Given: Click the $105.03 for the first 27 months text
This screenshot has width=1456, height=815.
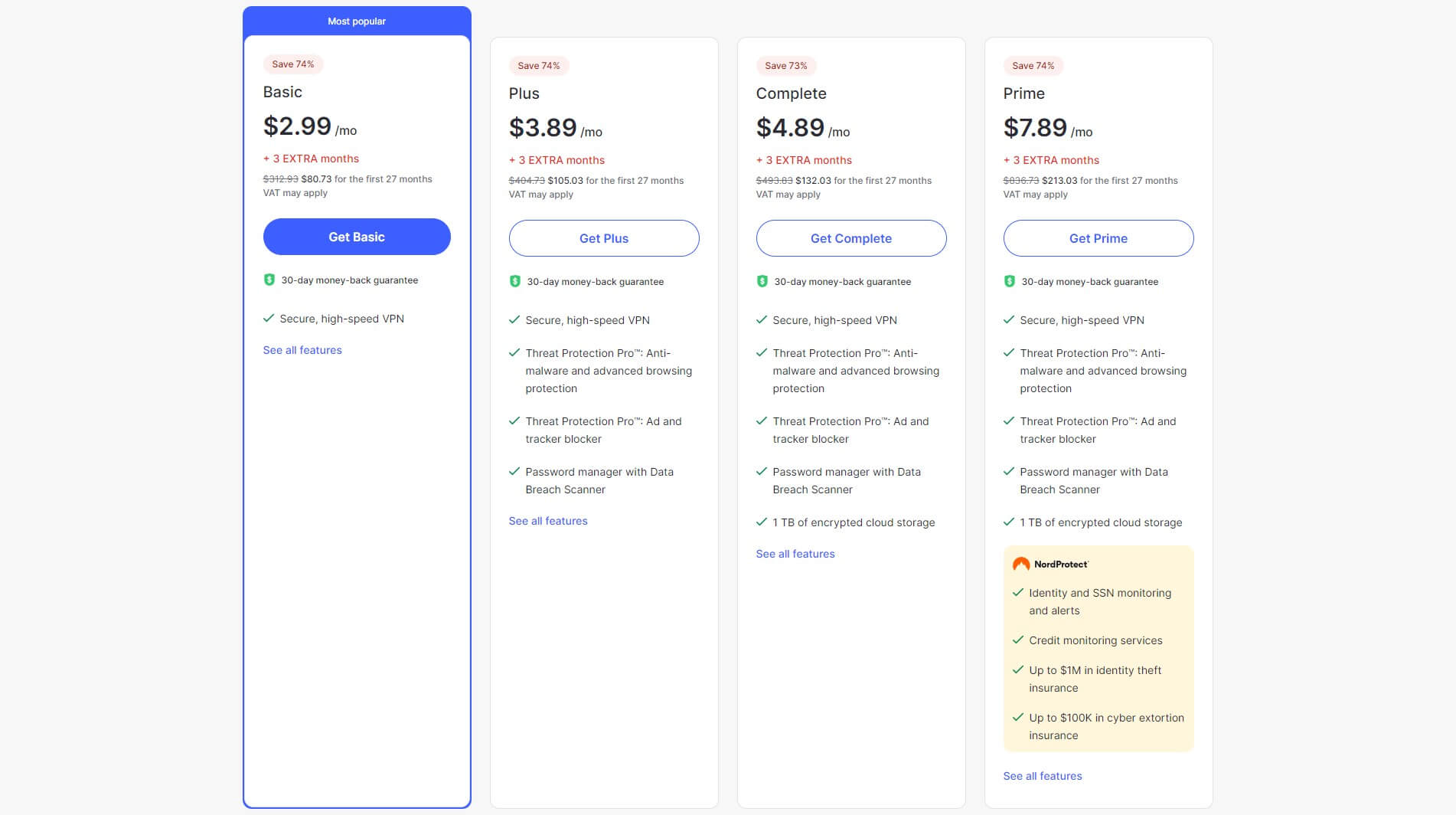Looking at the screenshot, I should (x=615, y=181).
